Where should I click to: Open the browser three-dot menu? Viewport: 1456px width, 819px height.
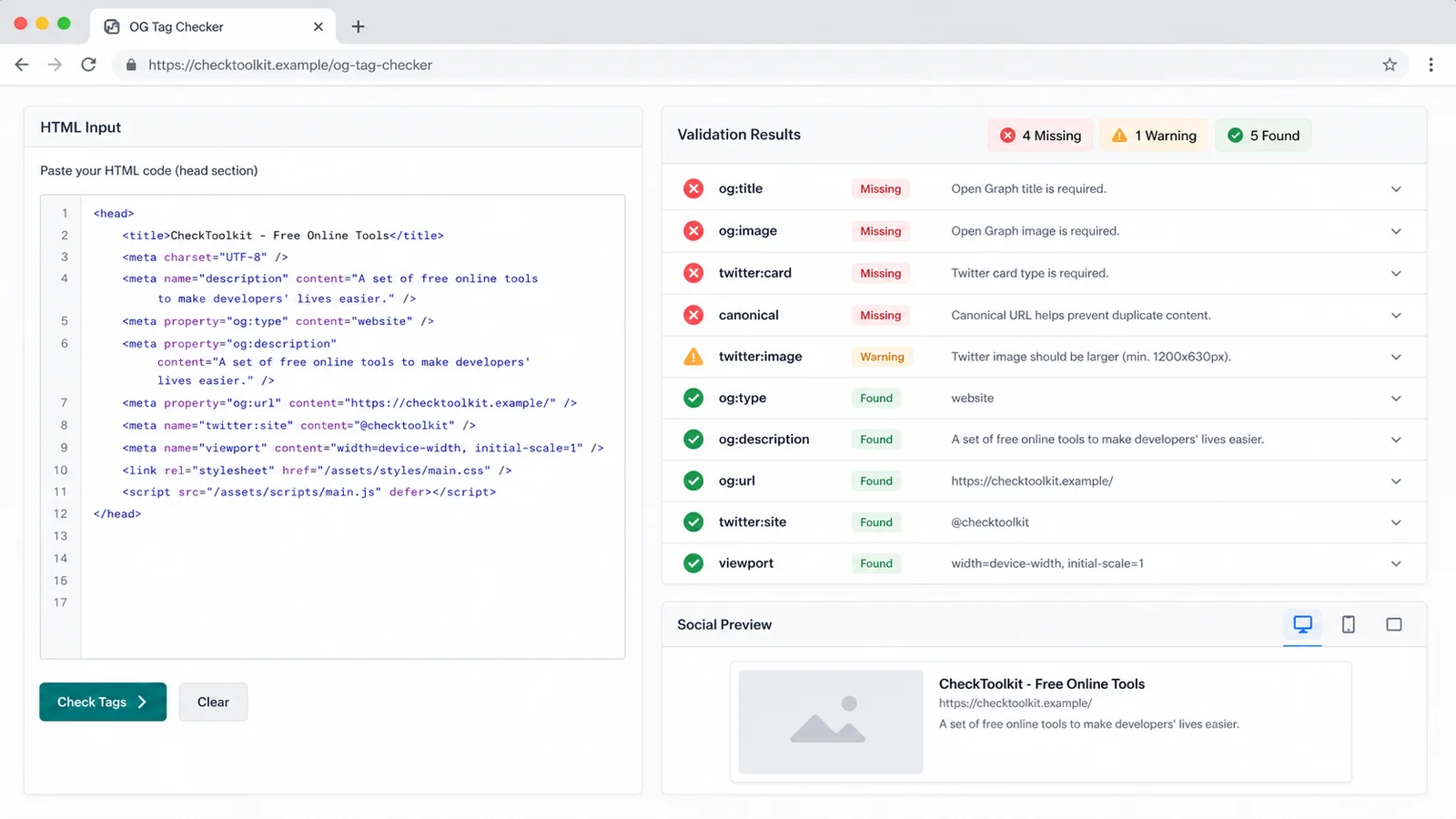1431,65
